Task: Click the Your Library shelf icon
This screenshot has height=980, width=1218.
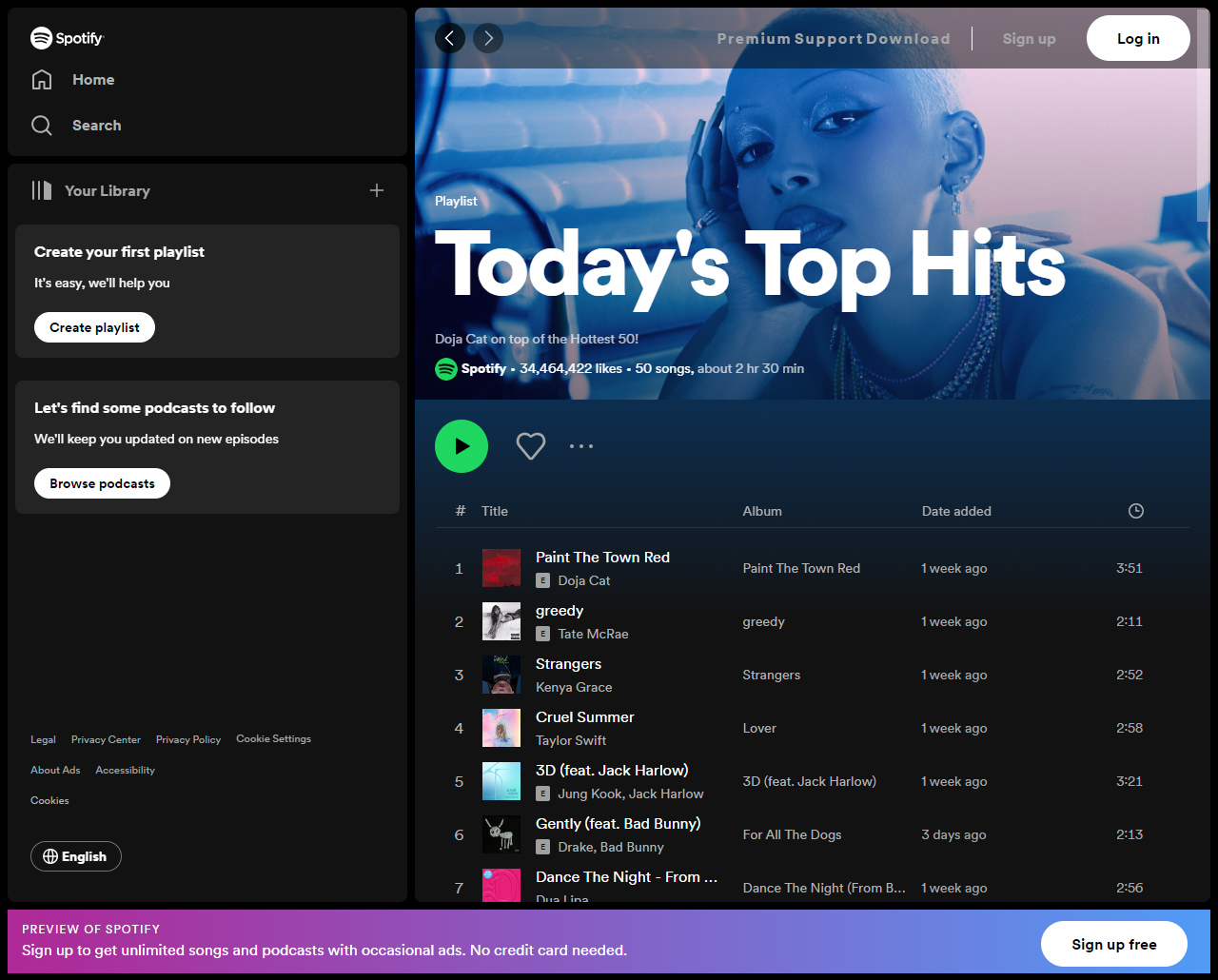Action: [x=42, y=190]
